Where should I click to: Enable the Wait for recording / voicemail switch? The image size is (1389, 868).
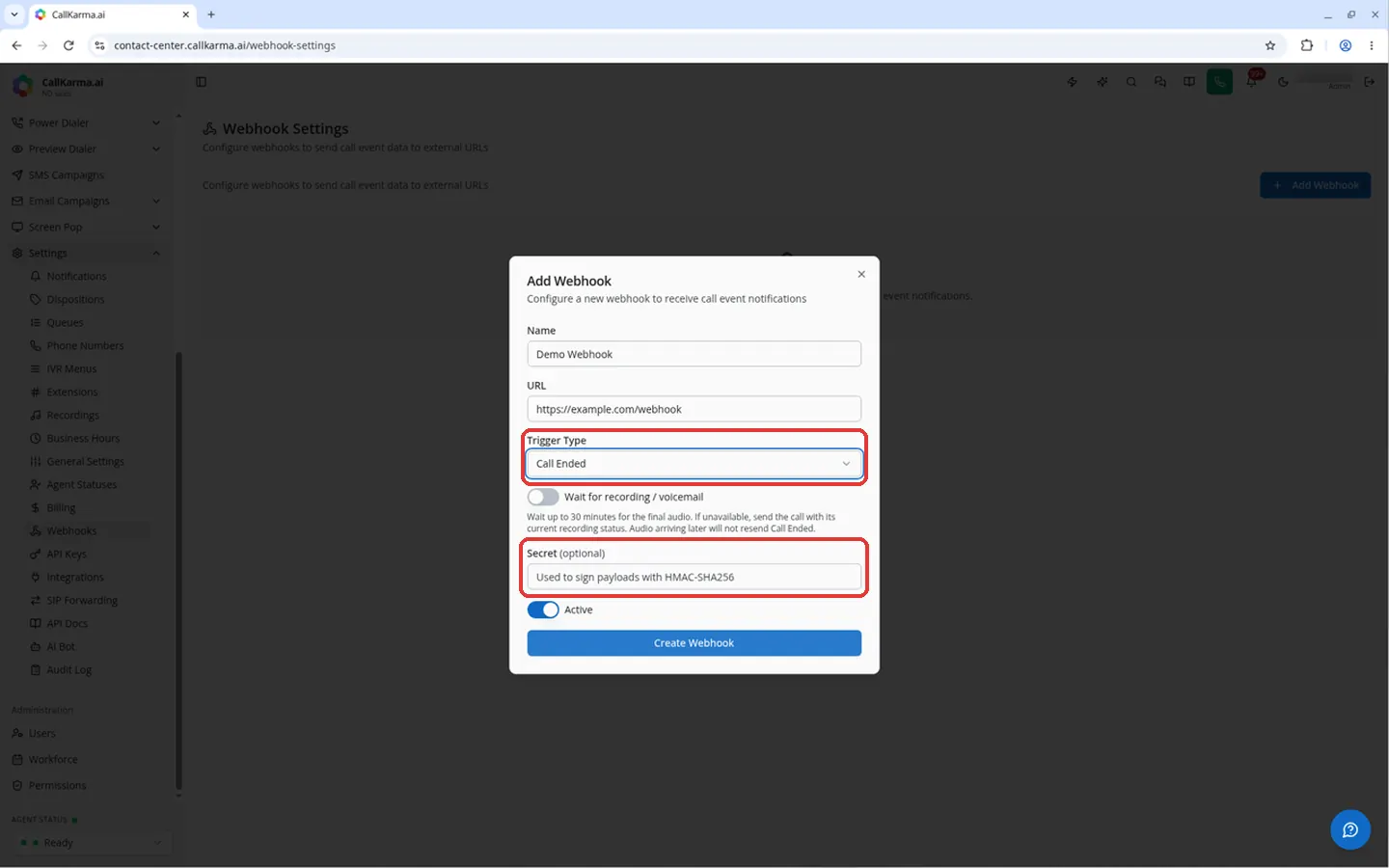[x=543, y=497]
